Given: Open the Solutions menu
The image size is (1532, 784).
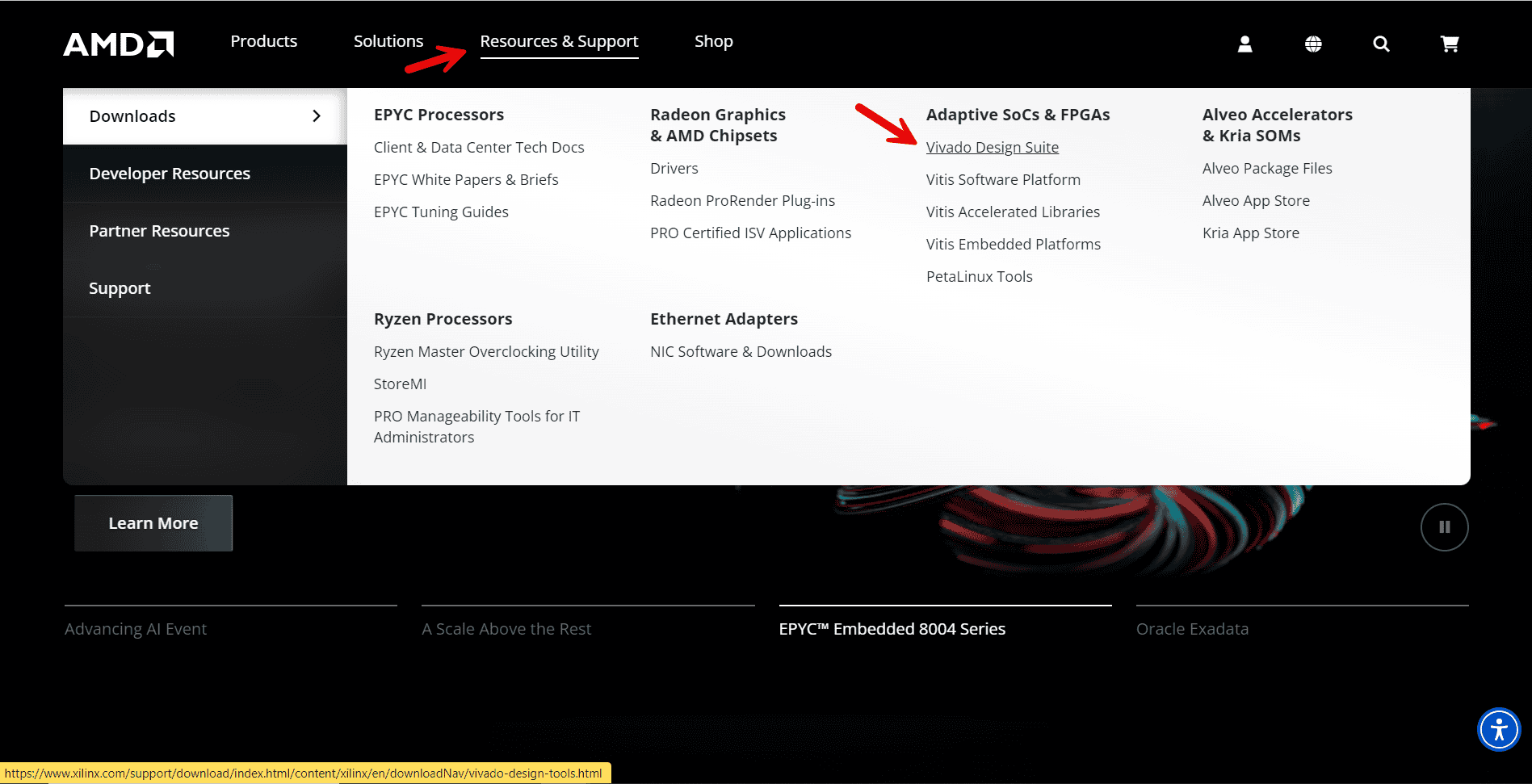Looking at the screenshot, I should (x=388, y=40).
